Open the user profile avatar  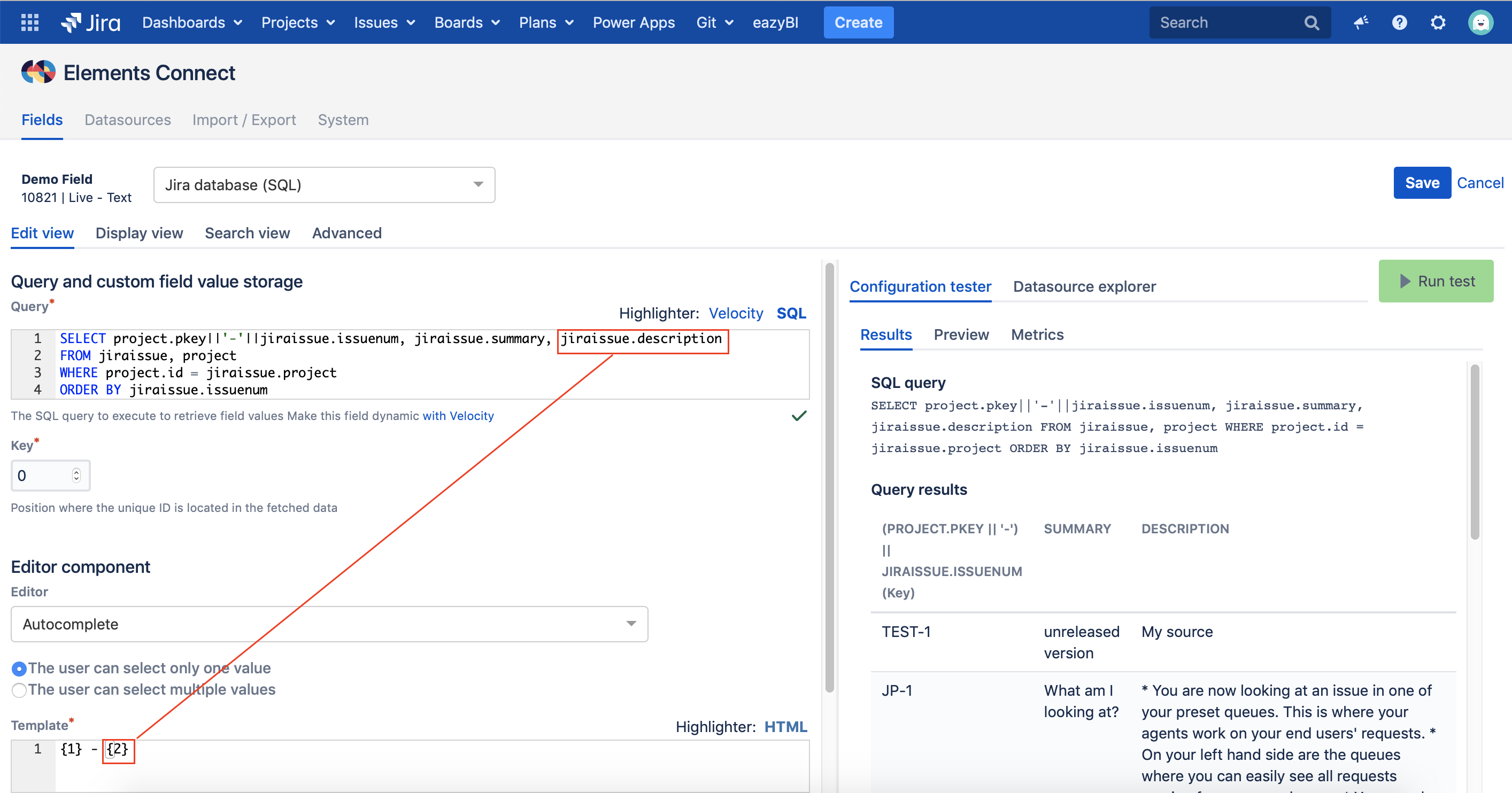(x=1480, y=22)
